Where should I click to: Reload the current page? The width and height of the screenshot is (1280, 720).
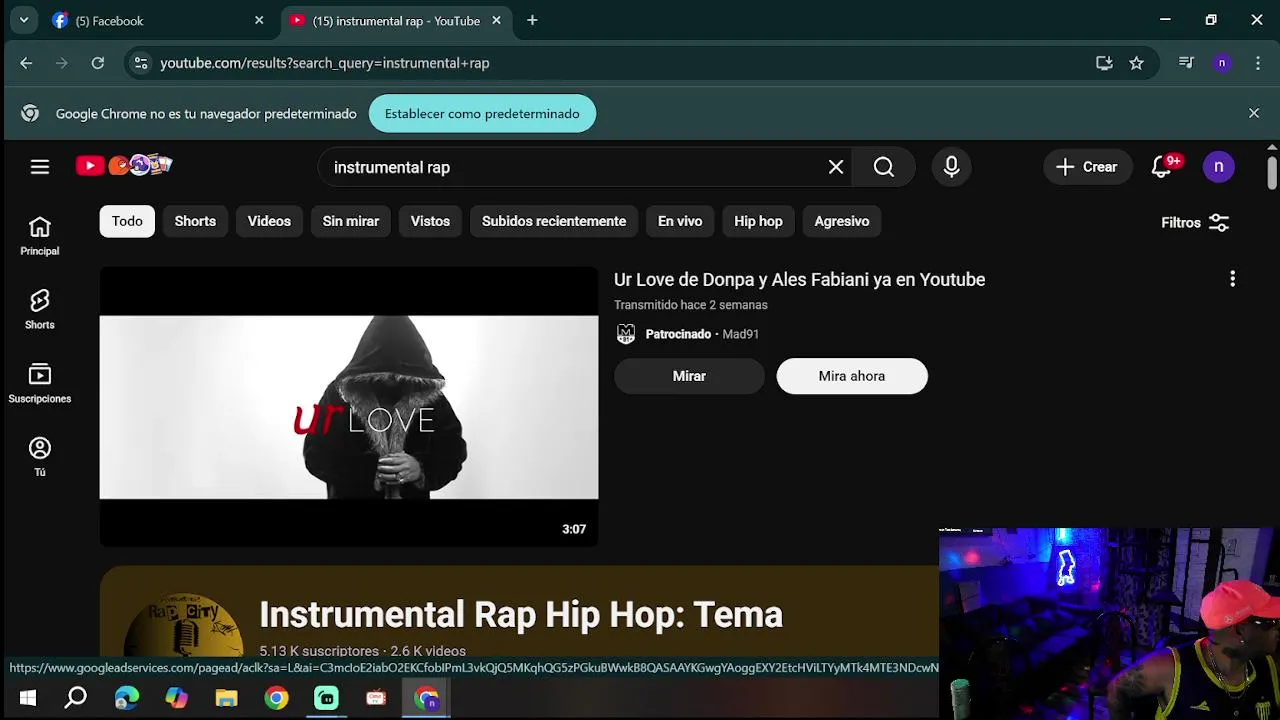(x=98, y=63)
